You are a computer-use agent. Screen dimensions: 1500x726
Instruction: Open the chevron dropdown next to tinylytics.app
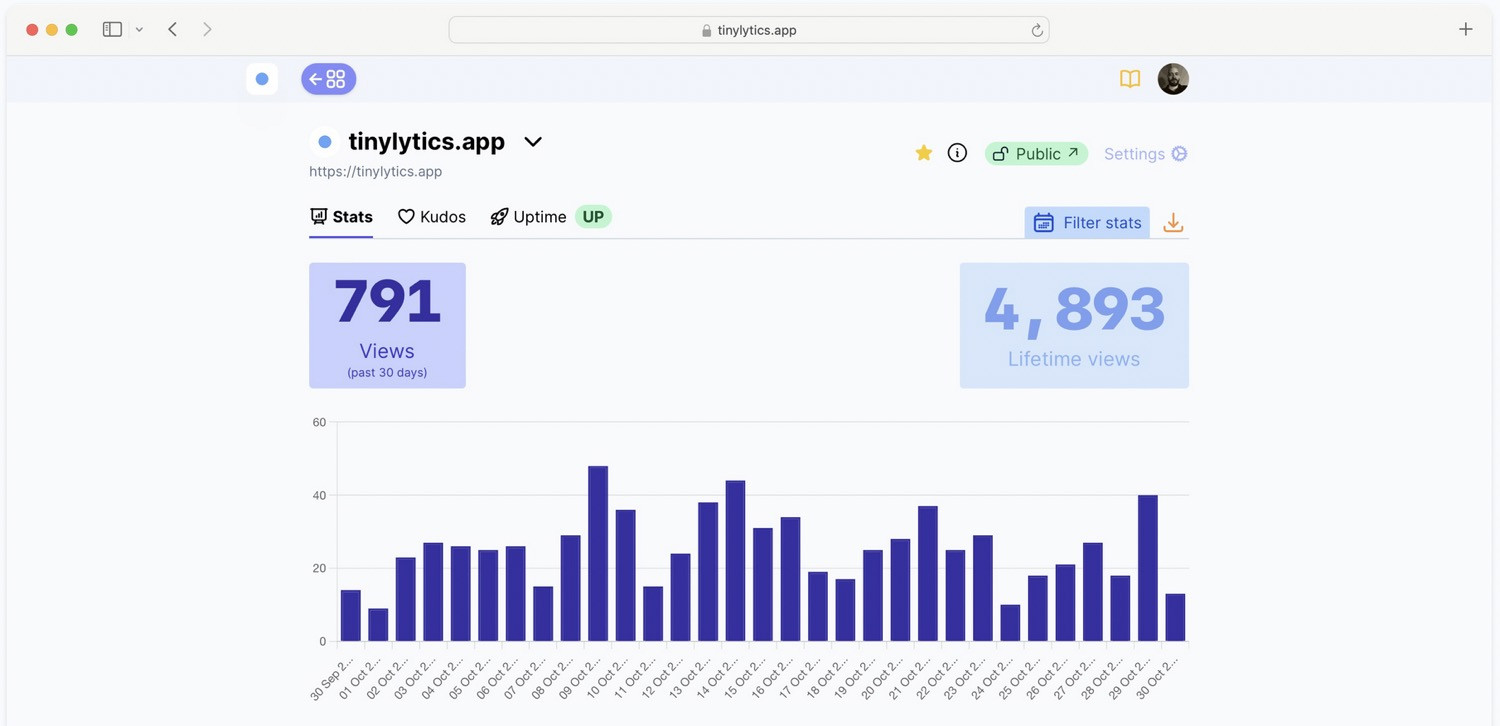coord(532,142)
